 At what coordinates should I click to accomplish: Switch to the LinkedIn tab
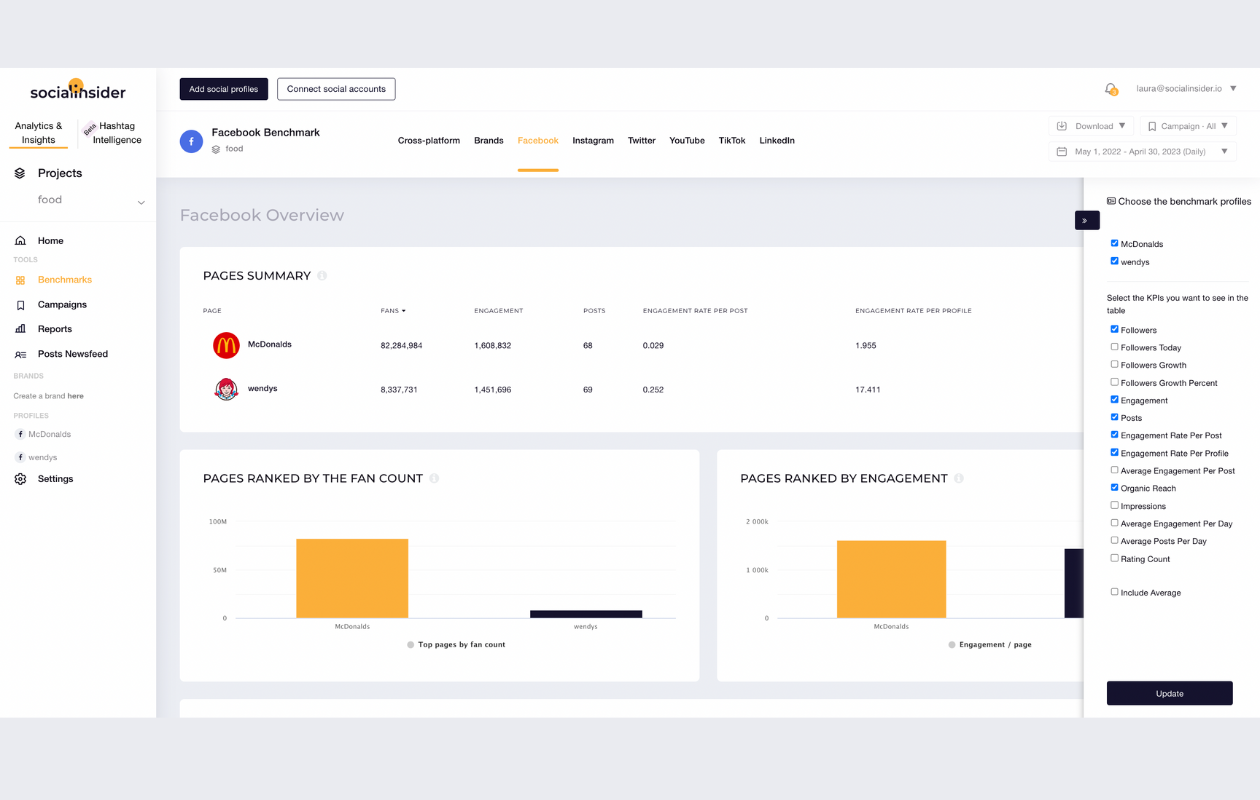777,141
